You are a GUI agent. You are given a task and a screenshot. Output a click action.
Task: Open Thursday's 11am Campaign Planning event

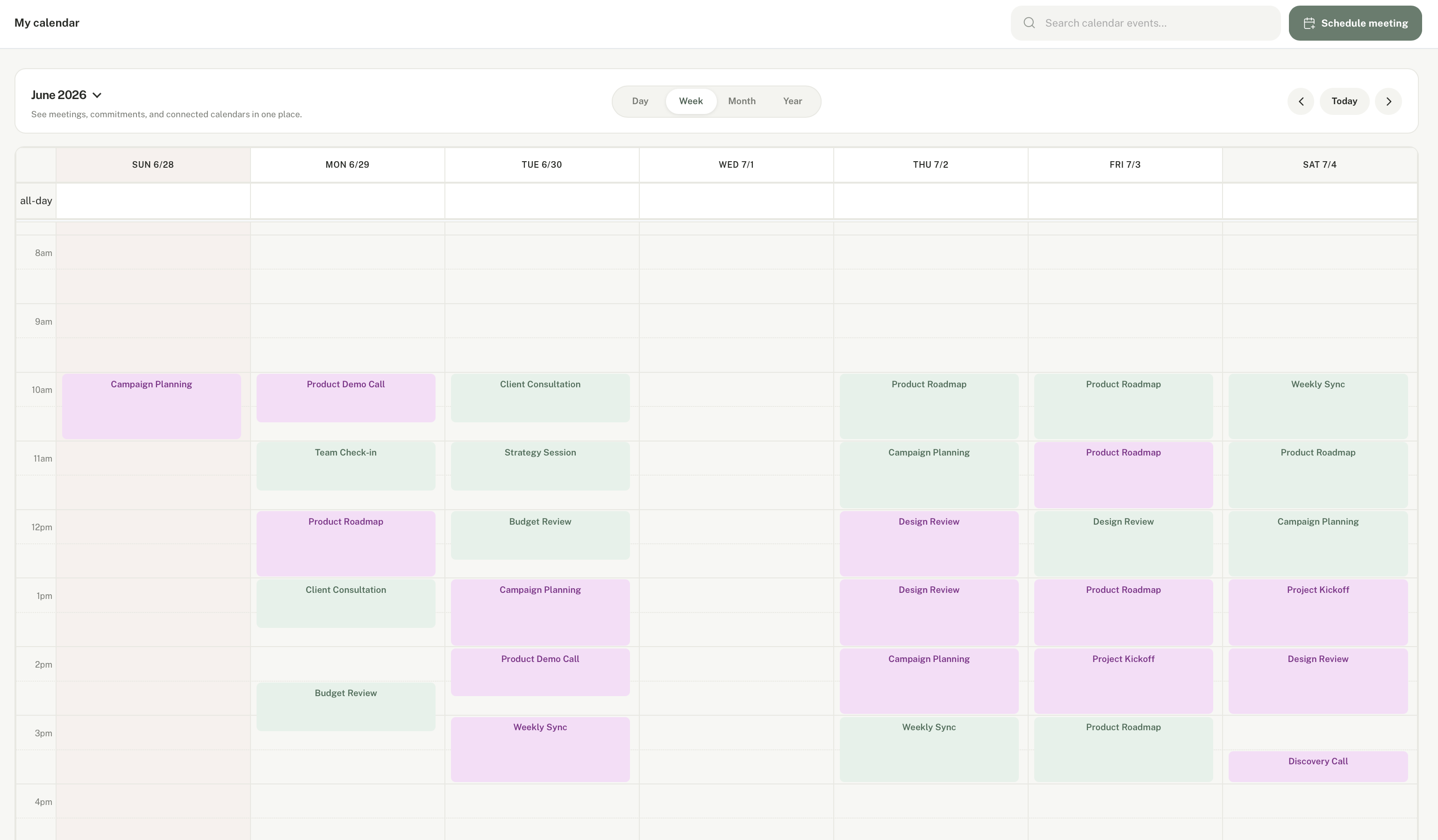[929, 475]
